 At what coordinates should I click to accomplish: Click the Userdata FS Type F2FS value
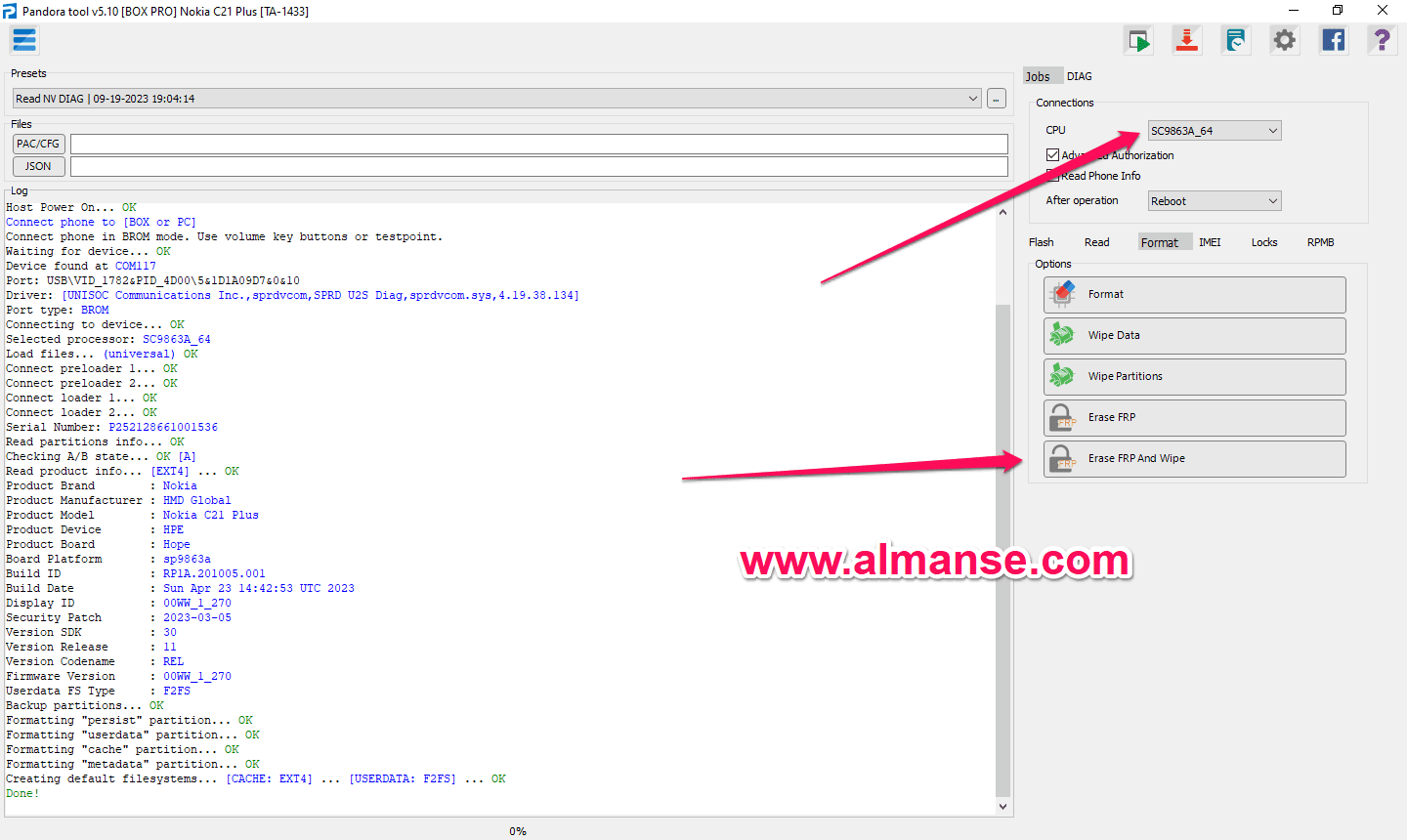pos(177,691)
